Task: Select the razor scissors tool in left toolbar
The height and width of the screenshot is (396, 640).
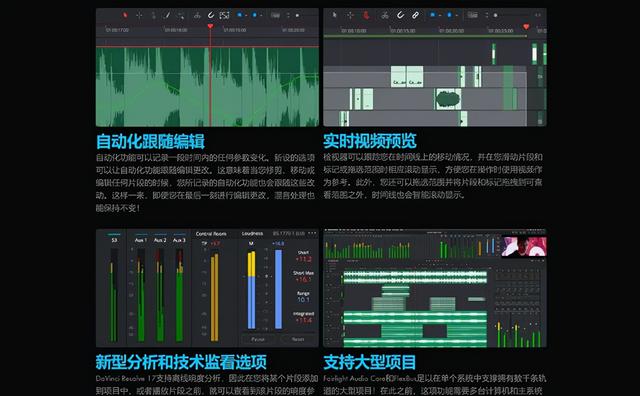Action: 197,15
